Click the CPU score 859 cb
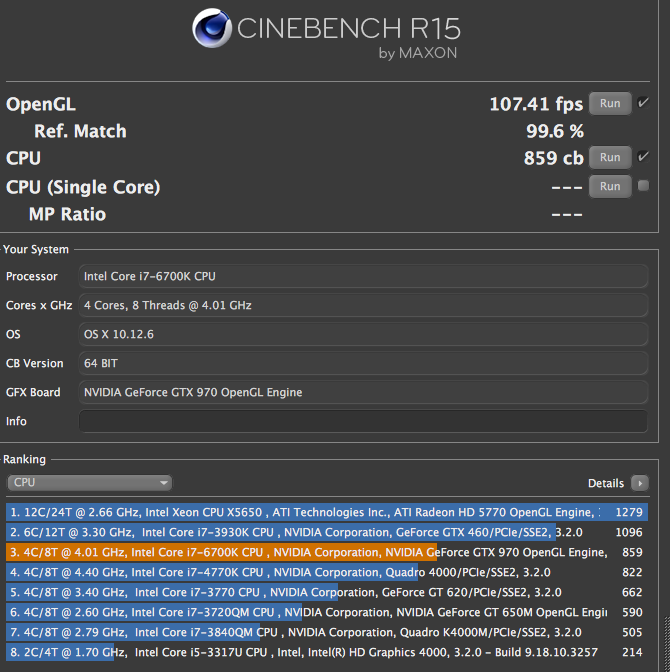 pos(553,158)
